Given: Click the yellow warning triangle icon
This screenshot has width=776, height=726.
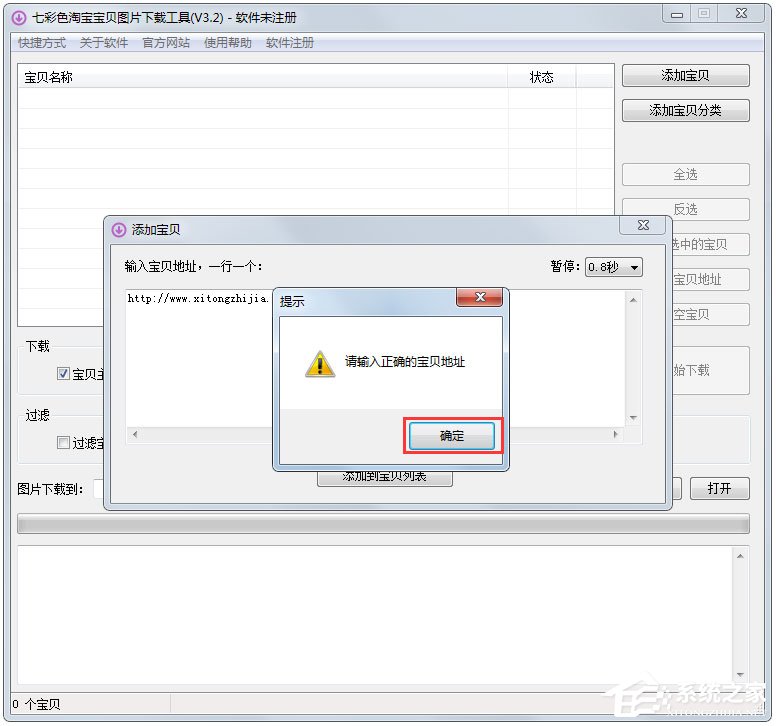Looking at the screenshot, I should pos(320,364).
